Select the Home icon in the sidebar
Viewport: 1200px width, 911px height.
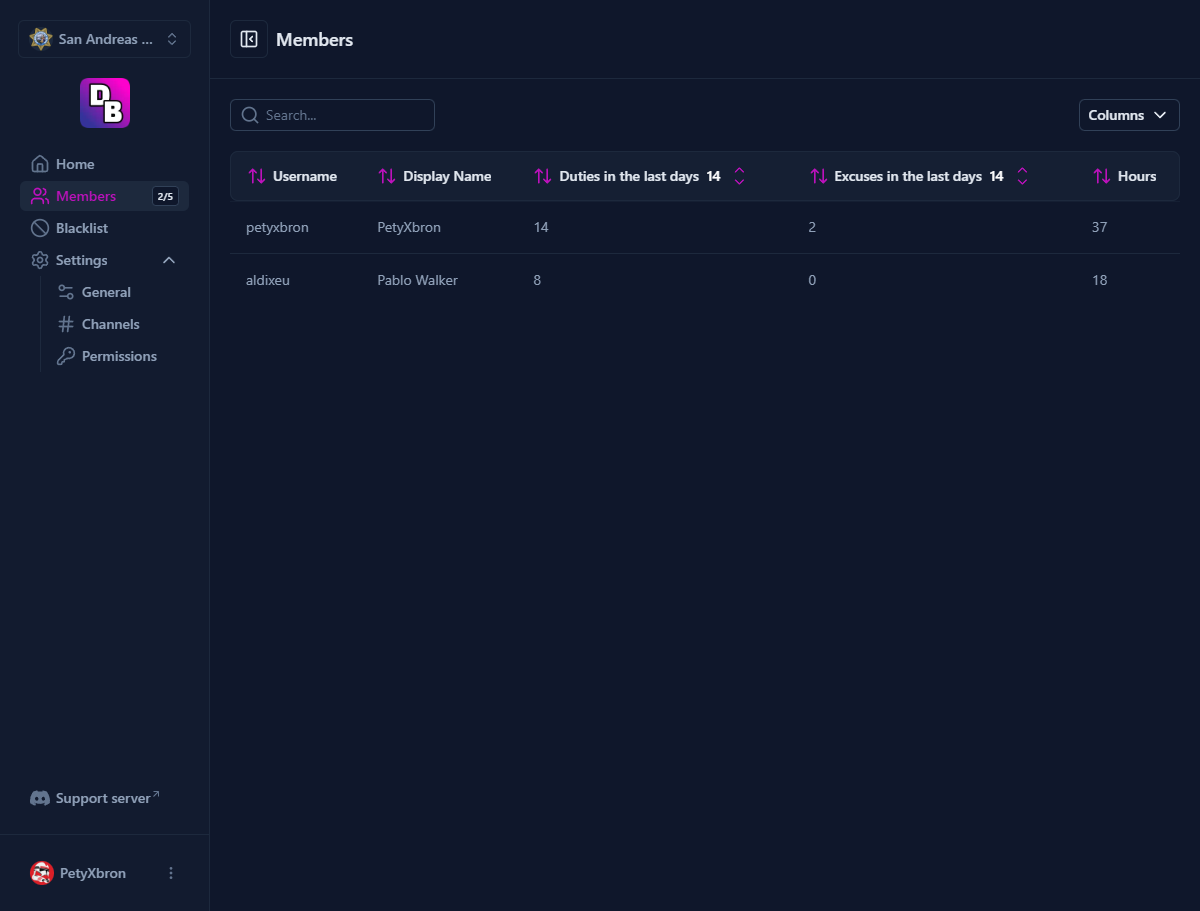click(40, 163)
